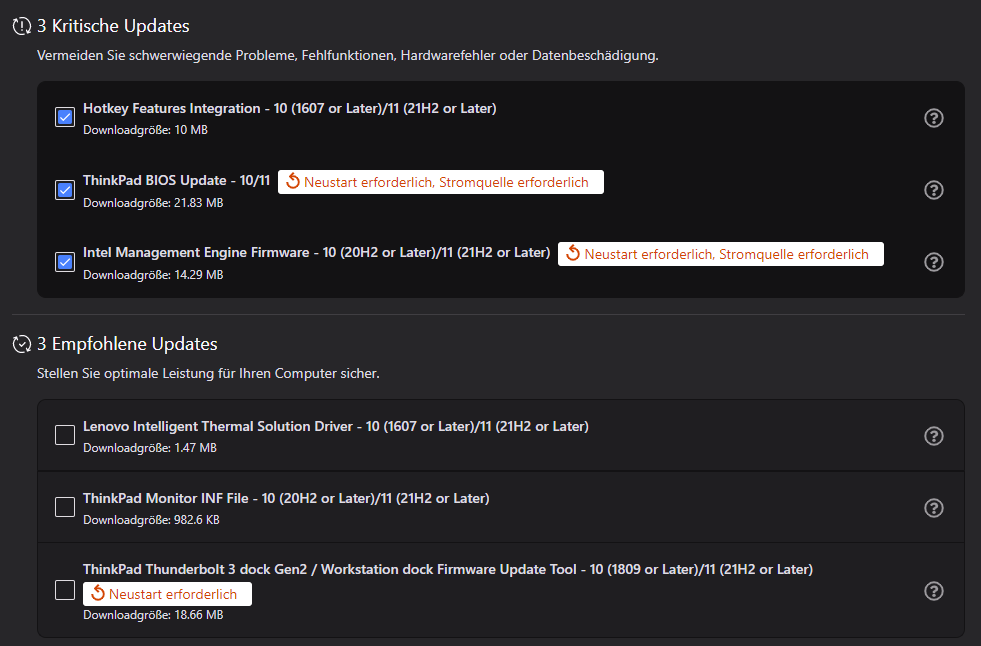Screen dimensions: 981x646
Task: Click the '3 Kritische Updates' heading
Action: point(113,26)
